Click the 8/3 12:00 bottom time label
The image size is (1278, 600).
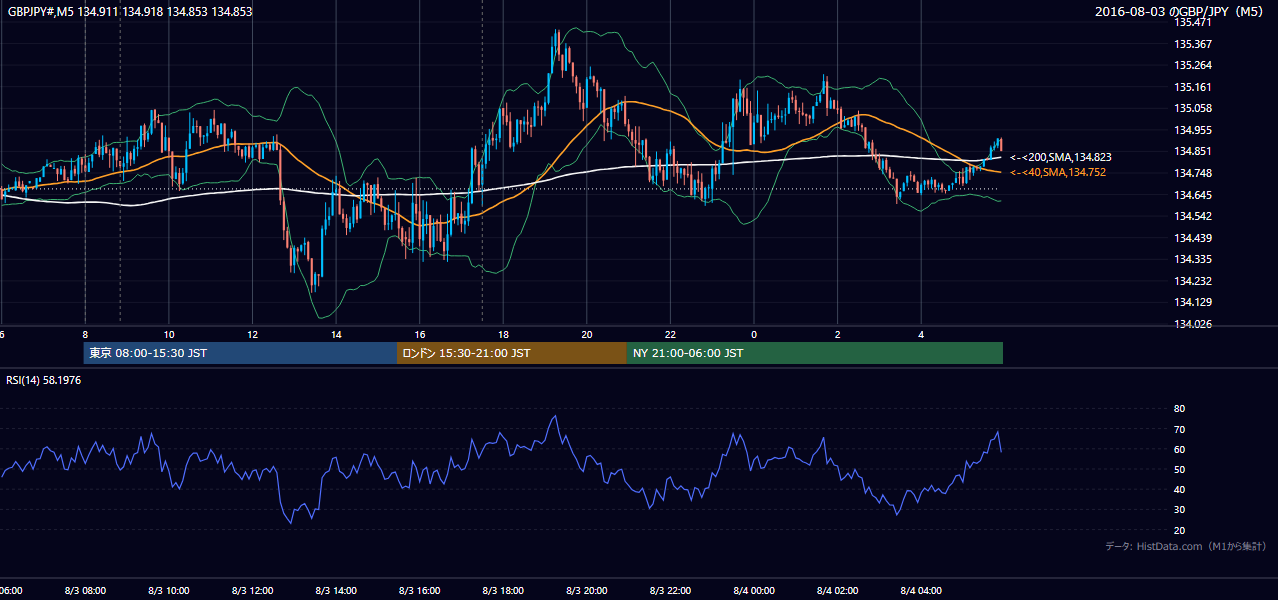coord(252,591)
